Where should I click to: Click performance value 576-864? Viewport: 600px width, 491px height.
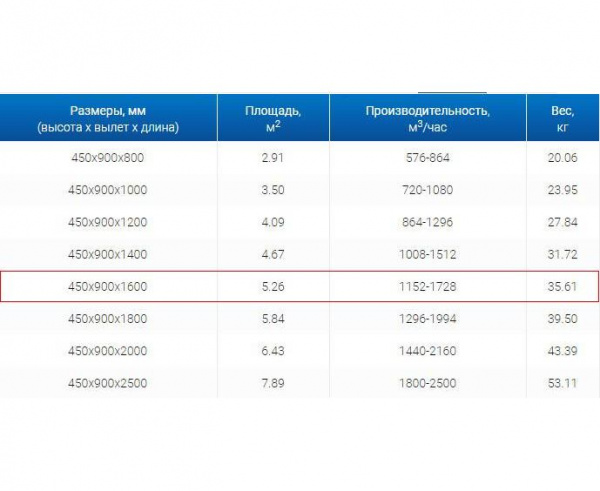[x=428, y=158]
